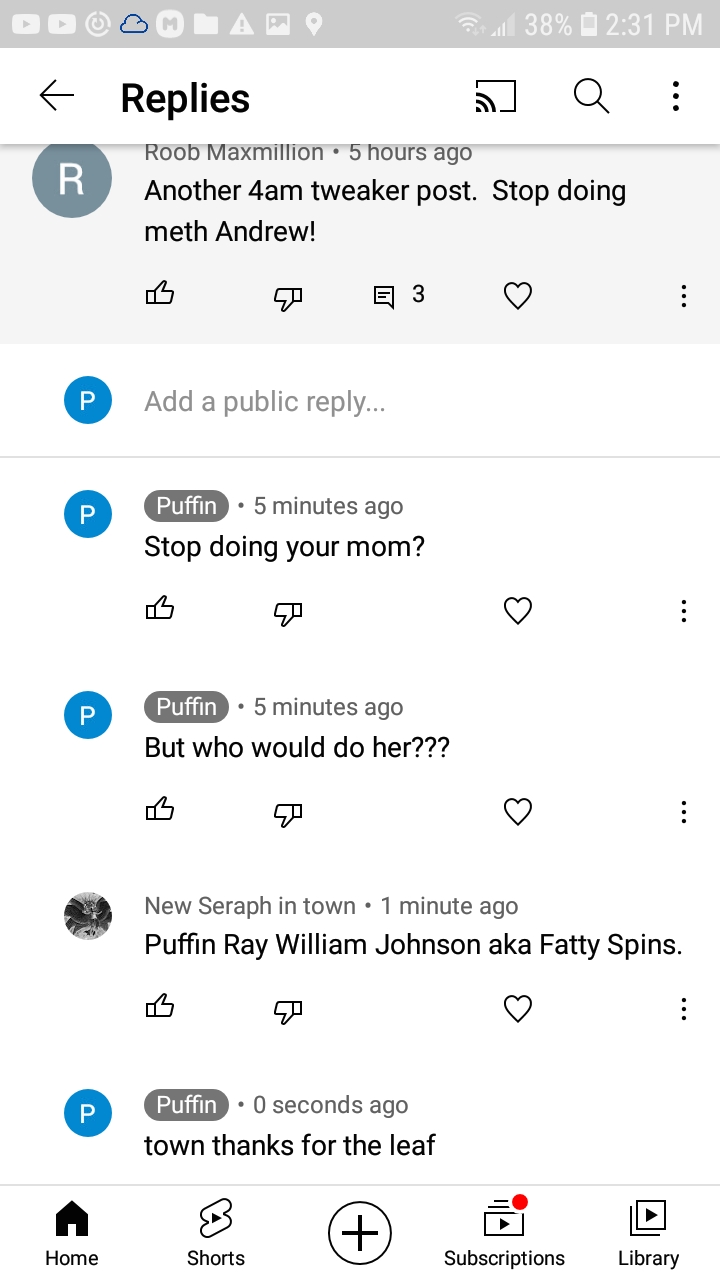Image resolution: width=720 pixels, height=1280 pixels.
Task: View the 3 replies icon
Action: tap(398, 295)
